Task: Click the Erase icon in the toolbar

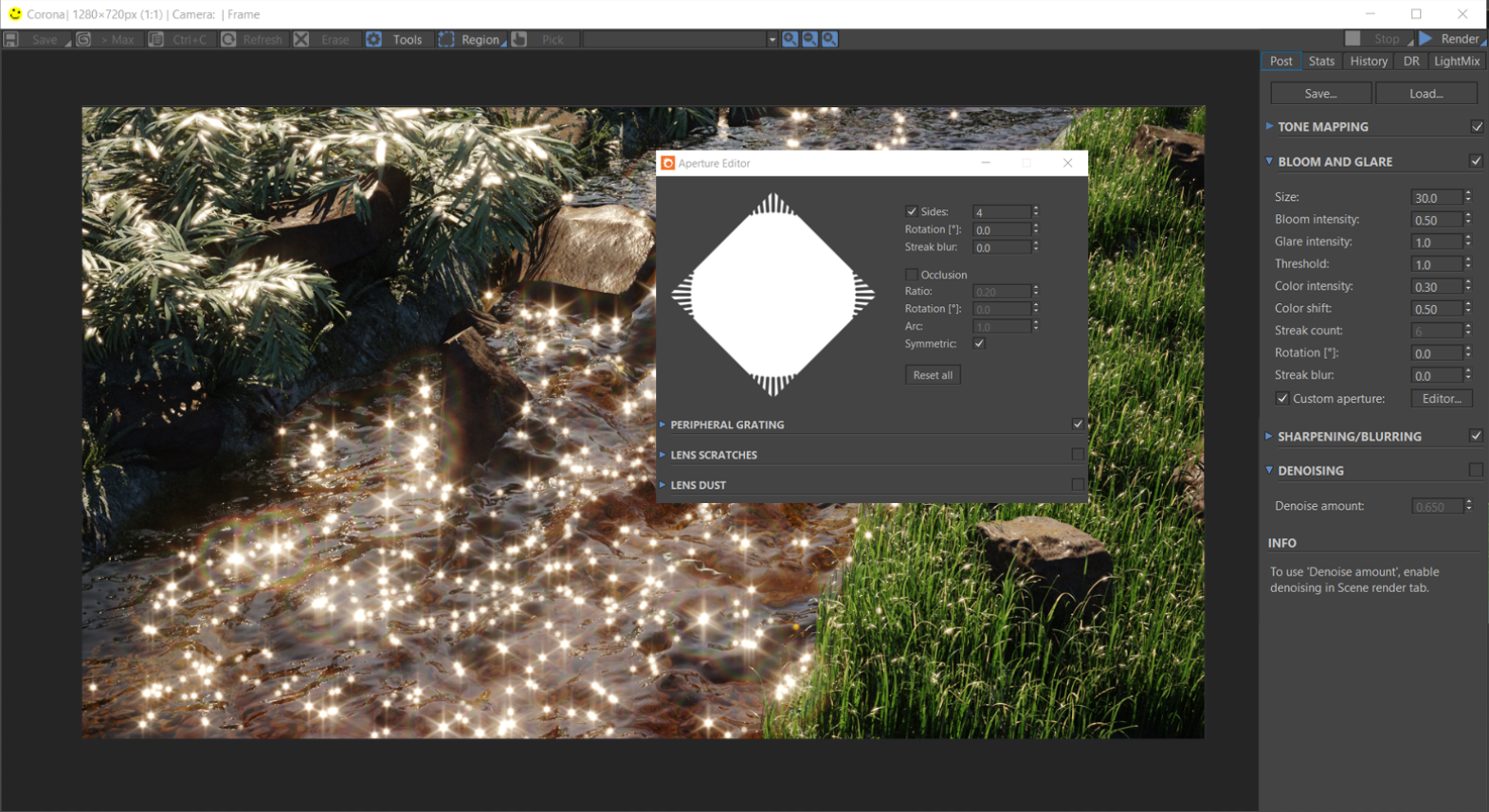Action: (x=301, y=40)
